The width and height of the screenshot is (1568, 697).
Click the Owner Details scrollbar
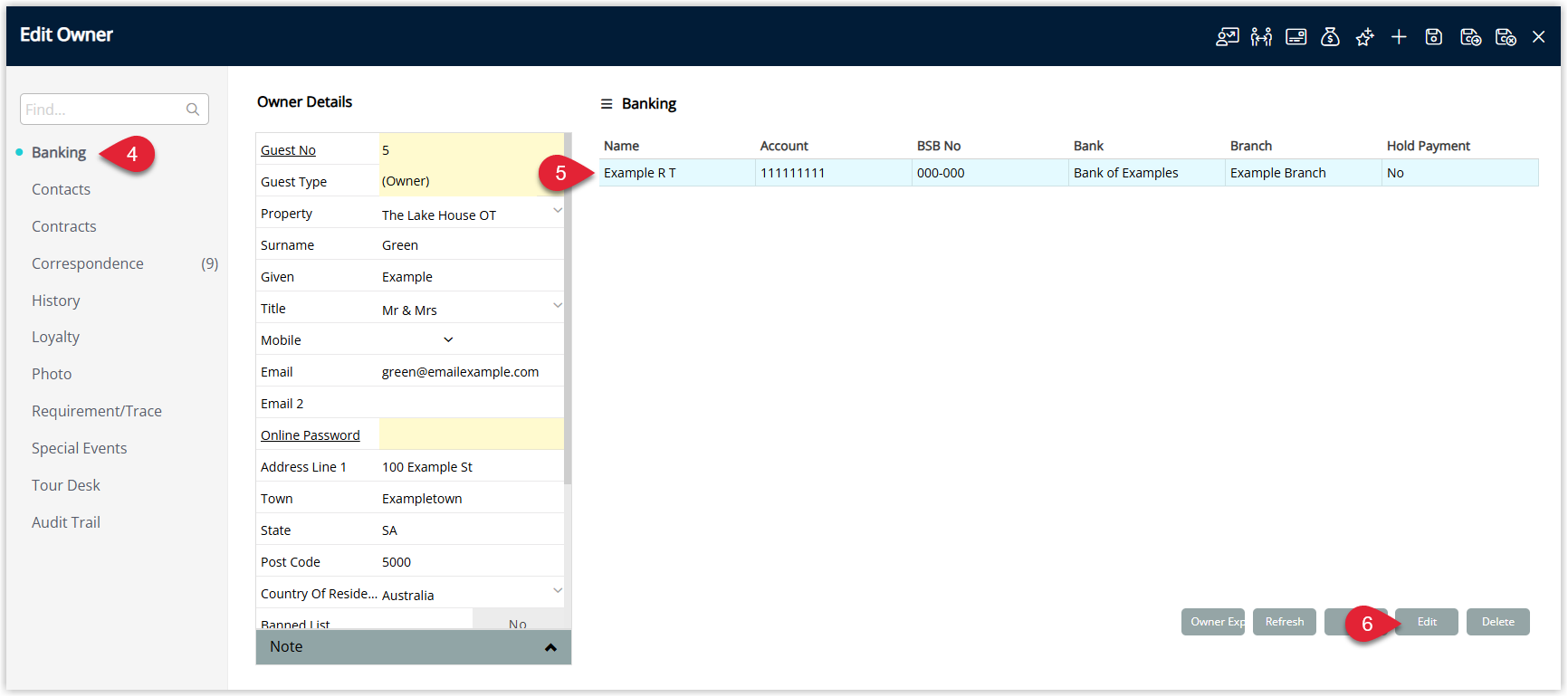pos(568,308)
